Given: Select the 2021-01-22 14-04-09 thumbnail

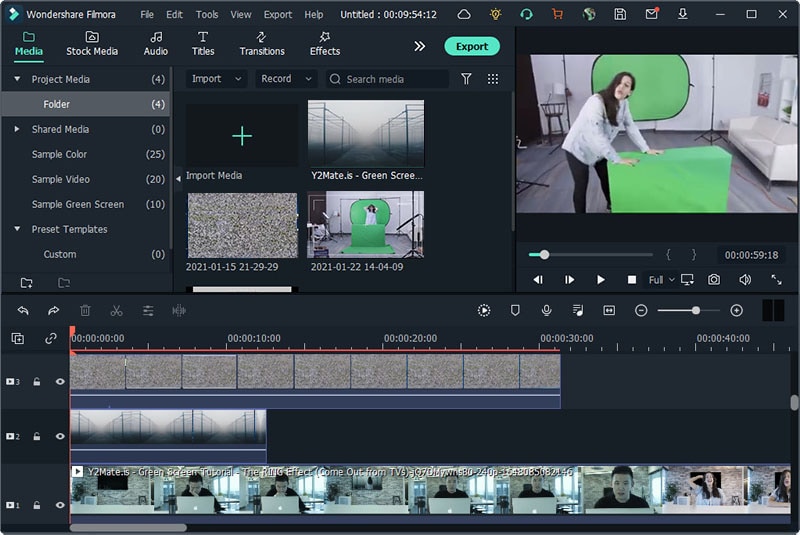Looking at the screenshot, I should pyautogui.click(x=365, y=225).
